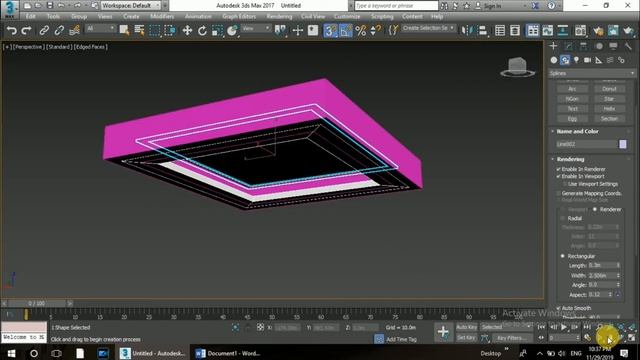Click the Redo arrow in main toolbar

27,31
